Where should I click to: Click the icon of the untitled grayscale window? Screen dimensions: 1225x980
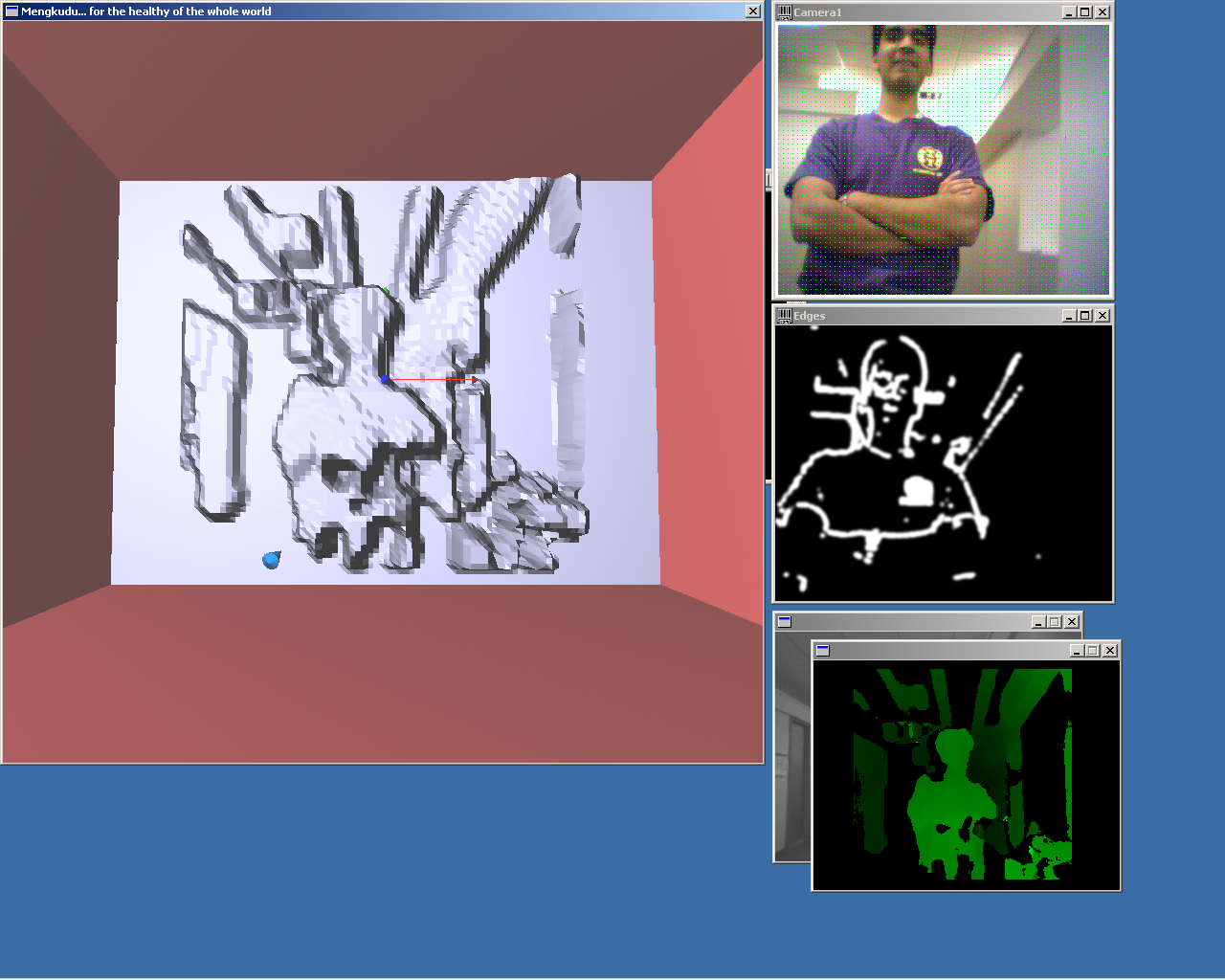pyautogui.click(x=785, y=622)
